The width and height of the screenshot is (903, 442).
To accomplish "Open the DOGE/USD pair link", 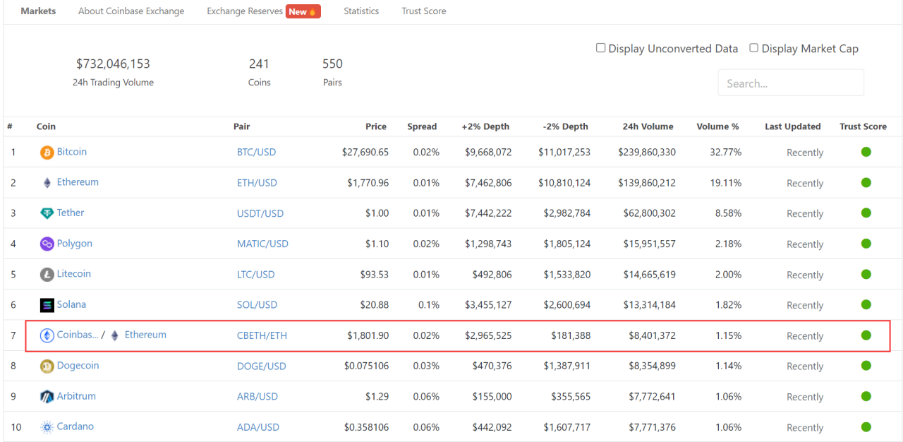I will (260, 366).
